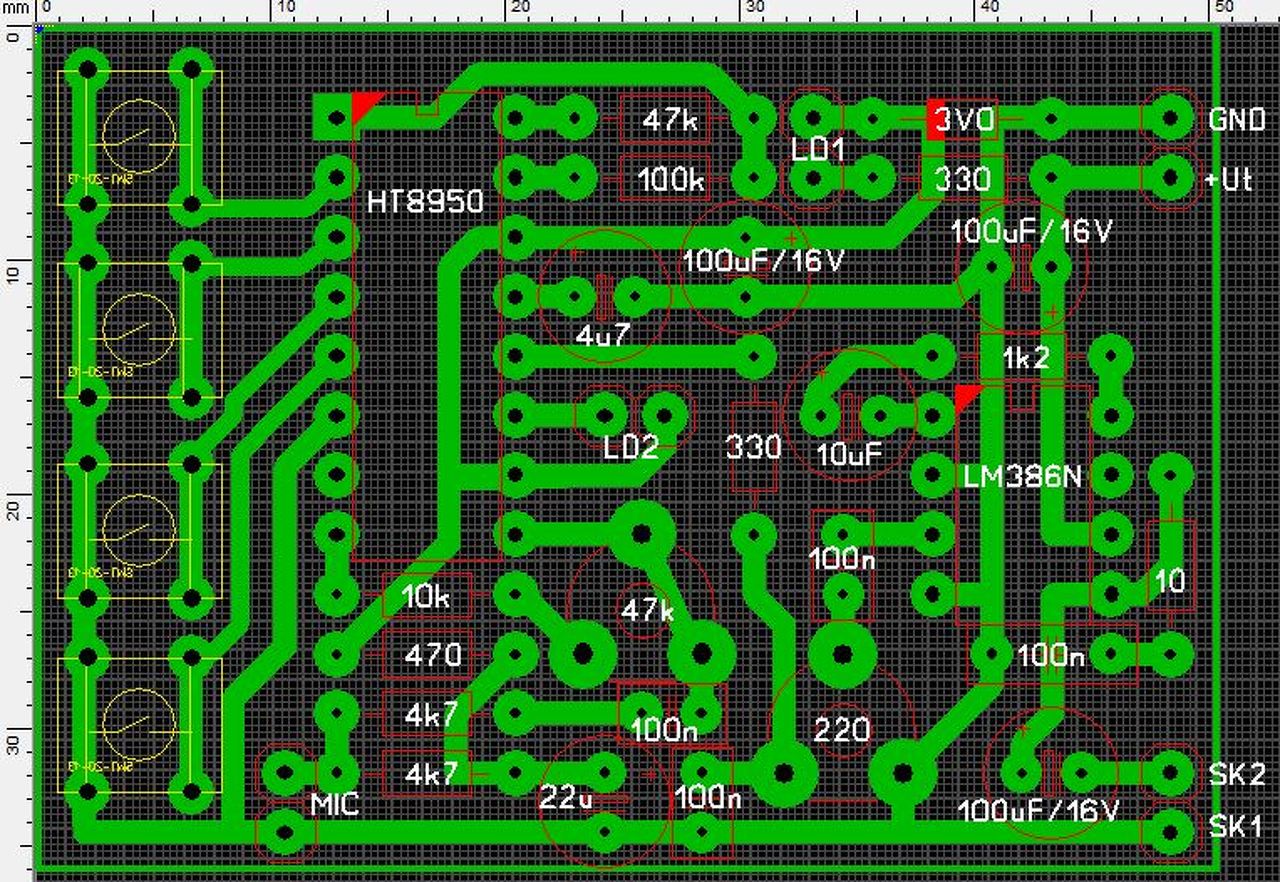Click the 4u7 capacitor label
This screenshot has width=1280, height=882.
point(603,336)
